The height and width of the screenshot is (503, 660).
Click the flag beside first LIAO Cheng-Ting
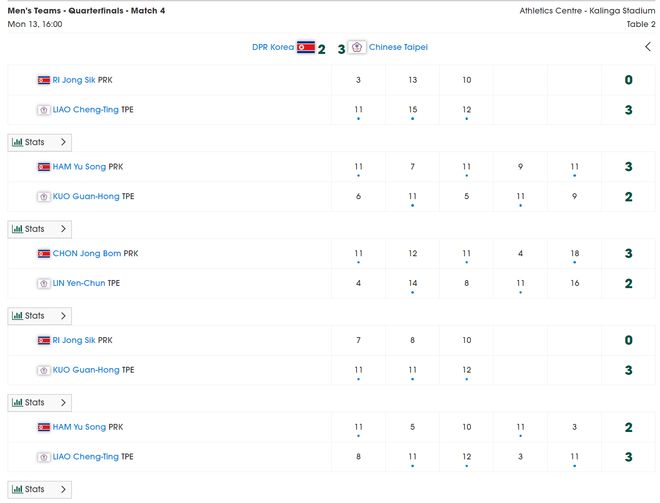point(44,110)
